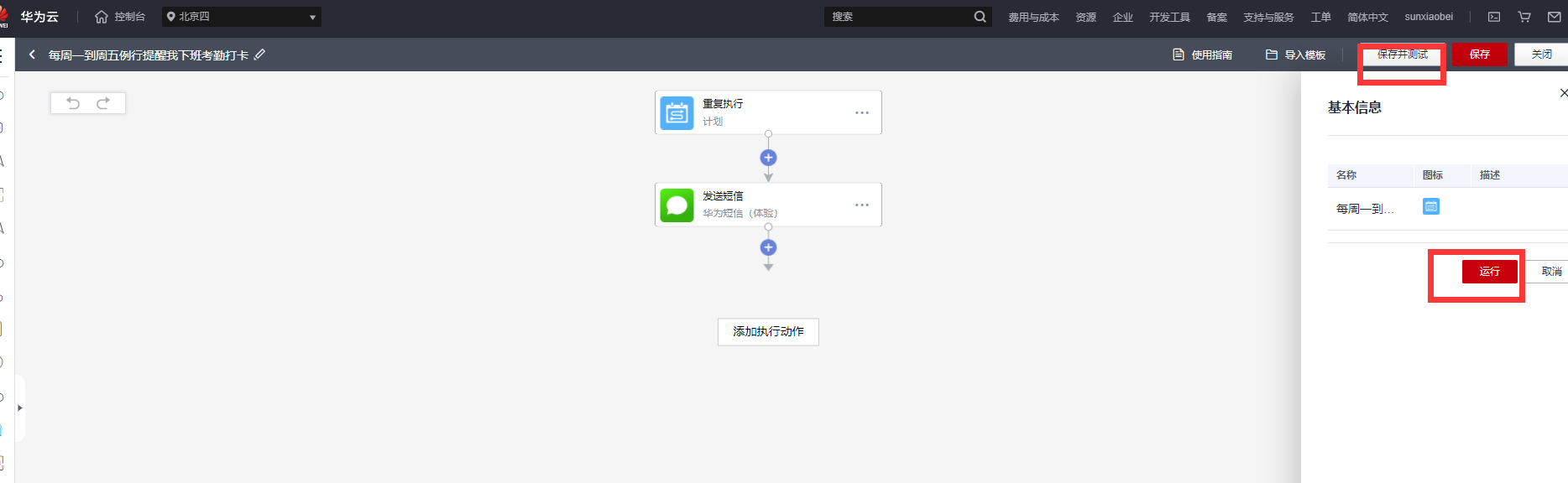Click the 基本信息 panel heading

click(x=1355, y=107)
